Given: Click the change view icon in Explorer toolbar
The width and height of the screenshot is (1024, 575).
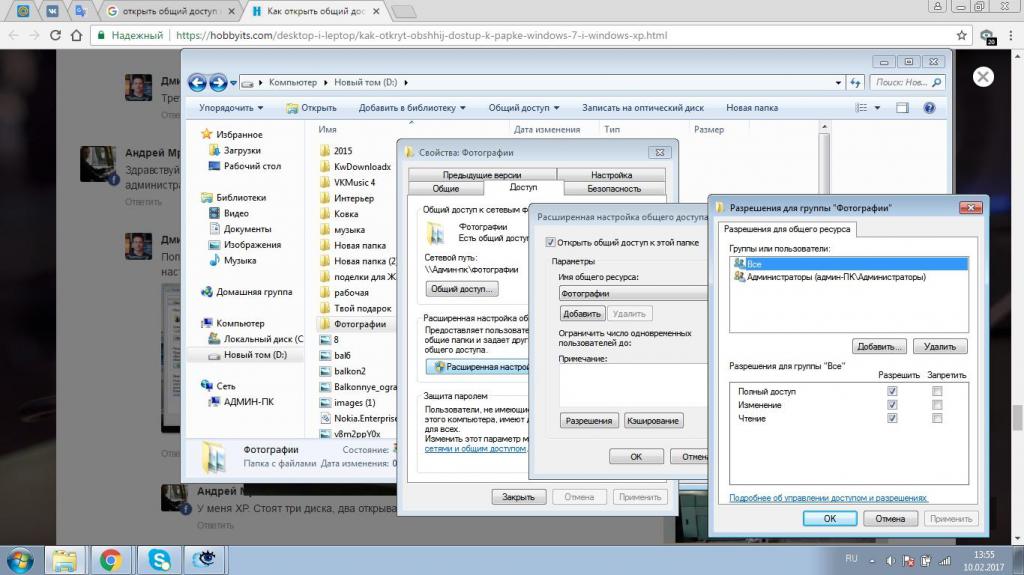Looking at the screenshot, I should pos(862,108).
